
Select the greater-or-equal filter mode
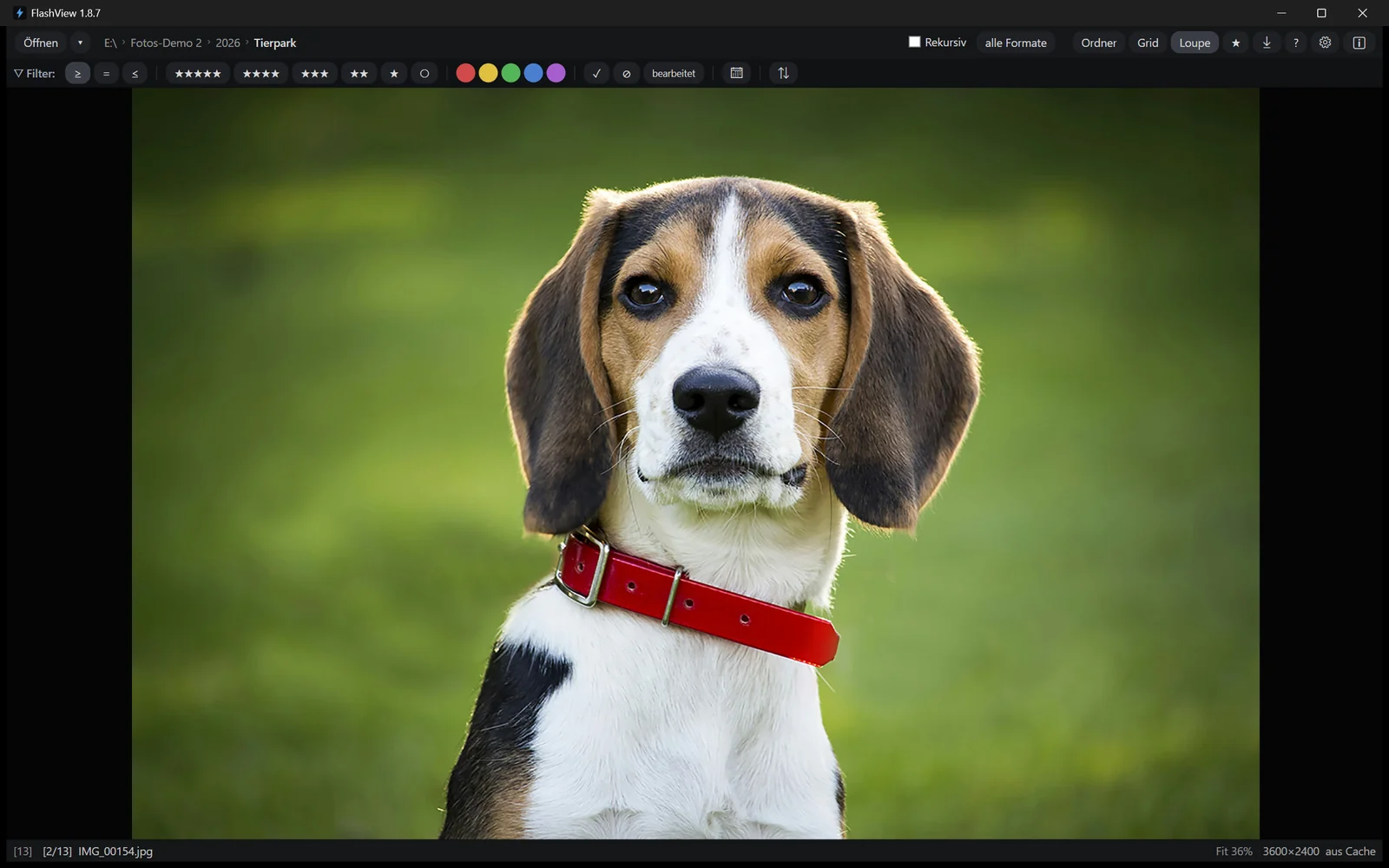(77, 74)
